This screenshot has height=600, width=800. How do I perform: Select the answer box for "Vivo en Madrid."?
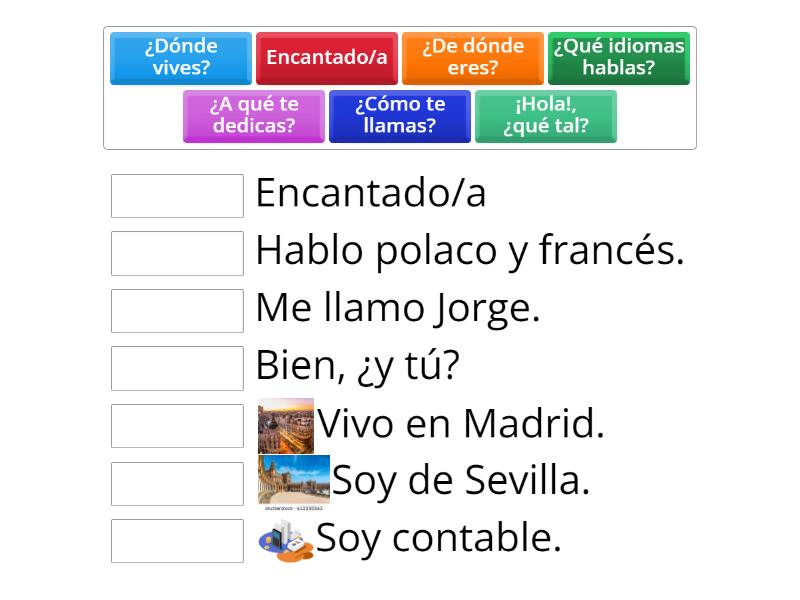[x=177, y=426]
